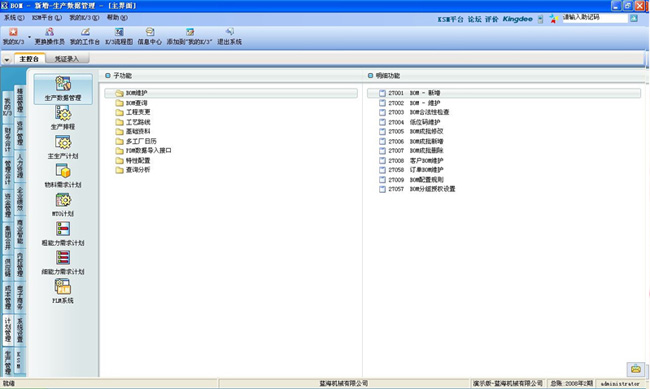This screenshot has width=650, height=389.
Task: Select item 27007 BOM成批删除
Action: 412,151
